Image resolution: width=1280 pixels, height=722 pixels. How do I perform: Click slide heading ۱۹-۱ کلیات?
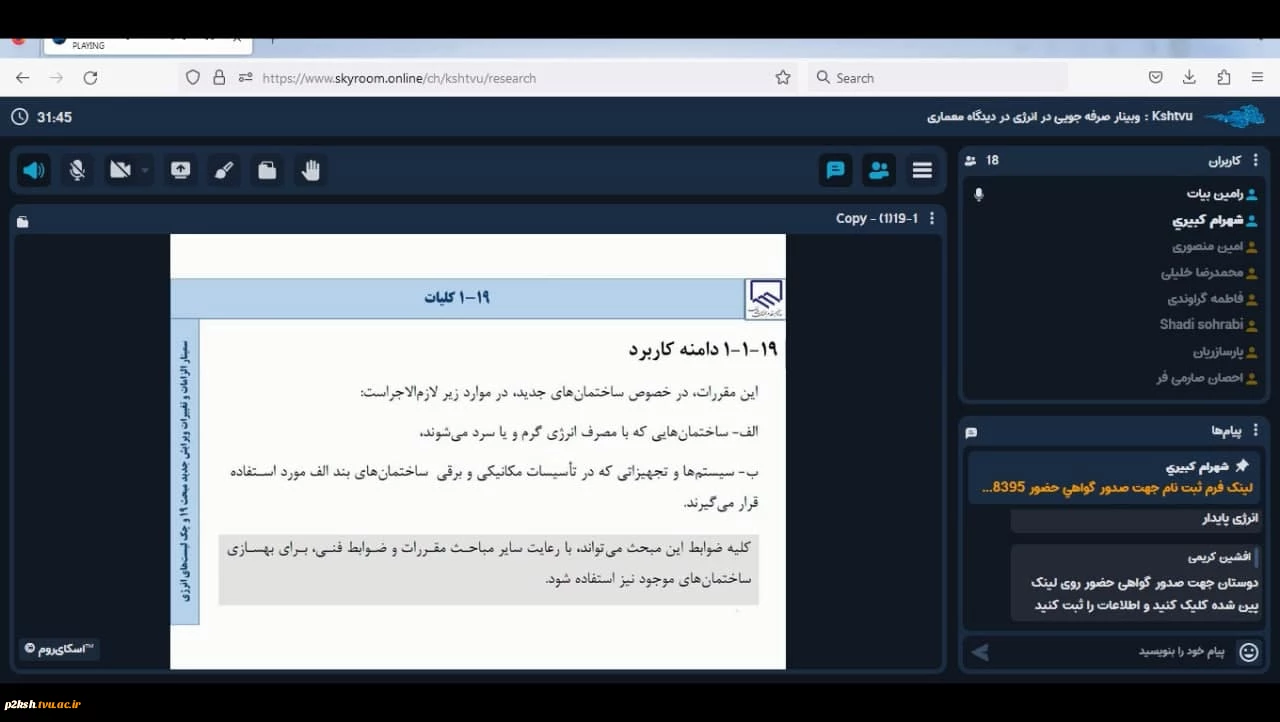(x=457, y=297)
